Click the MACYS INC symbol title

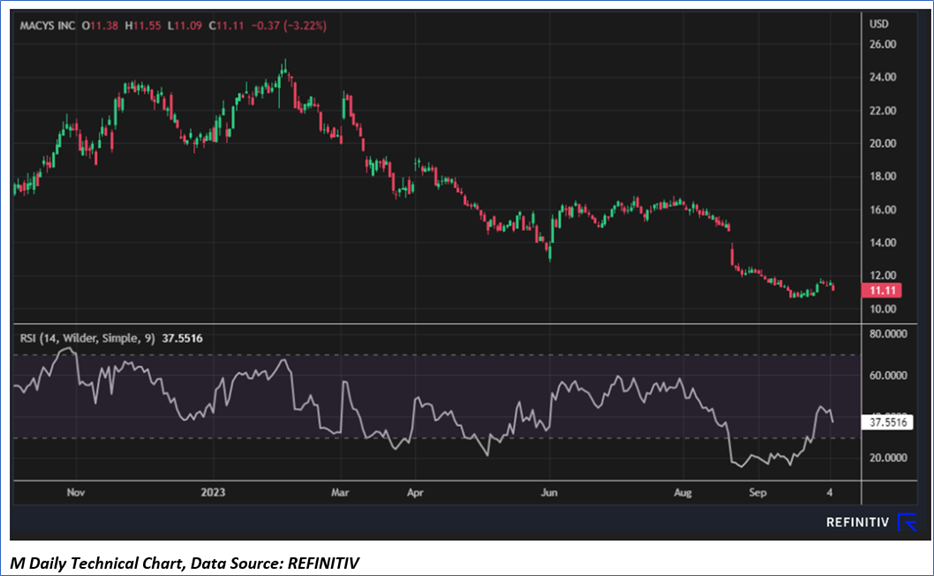coord(48,26)
